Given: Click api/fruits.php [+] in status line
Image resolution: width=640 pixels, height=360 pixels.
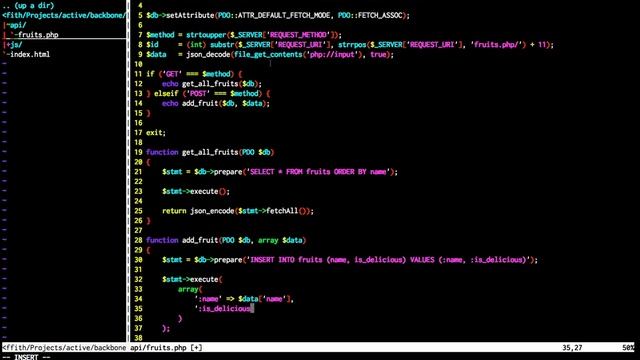Looking at the screenshot, I should pyautogui.click(x=166, y=348).
